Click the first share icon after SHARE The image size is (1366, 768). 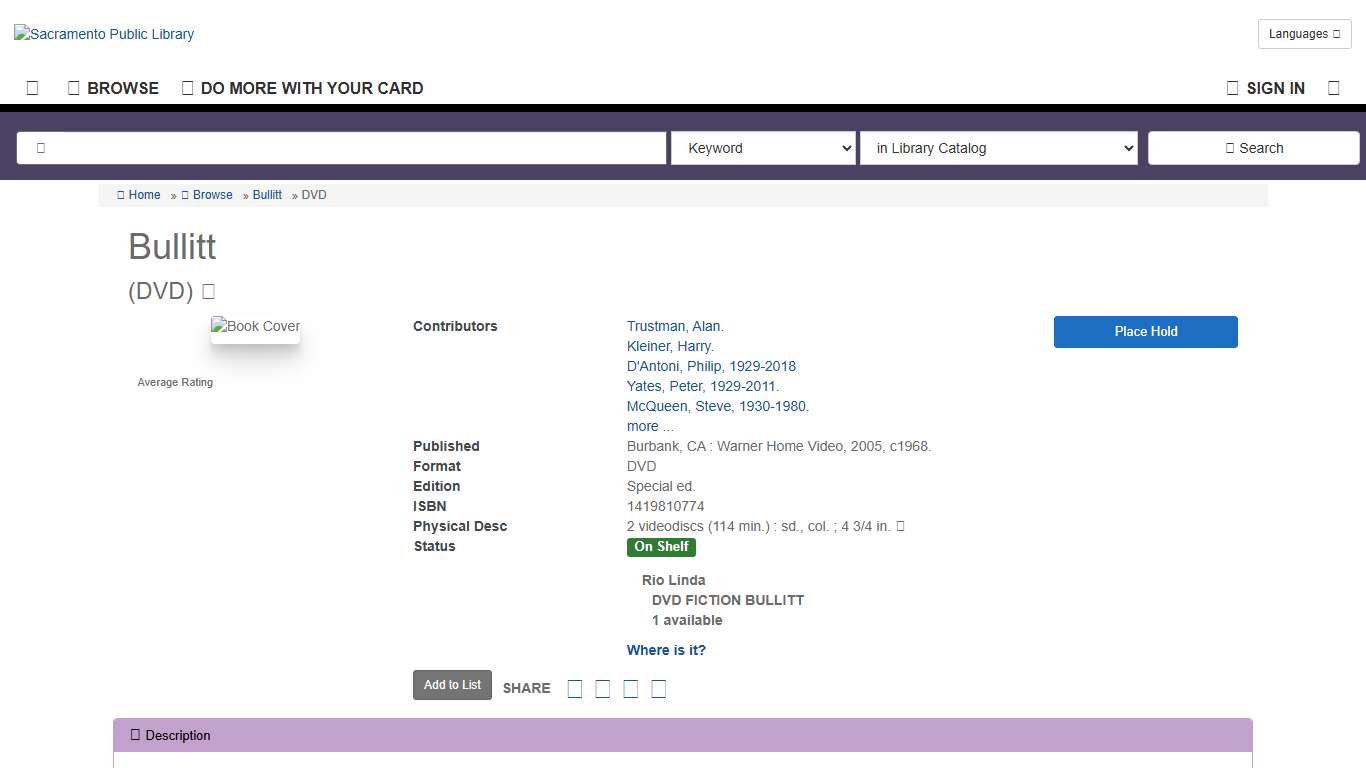click(575, 689)
